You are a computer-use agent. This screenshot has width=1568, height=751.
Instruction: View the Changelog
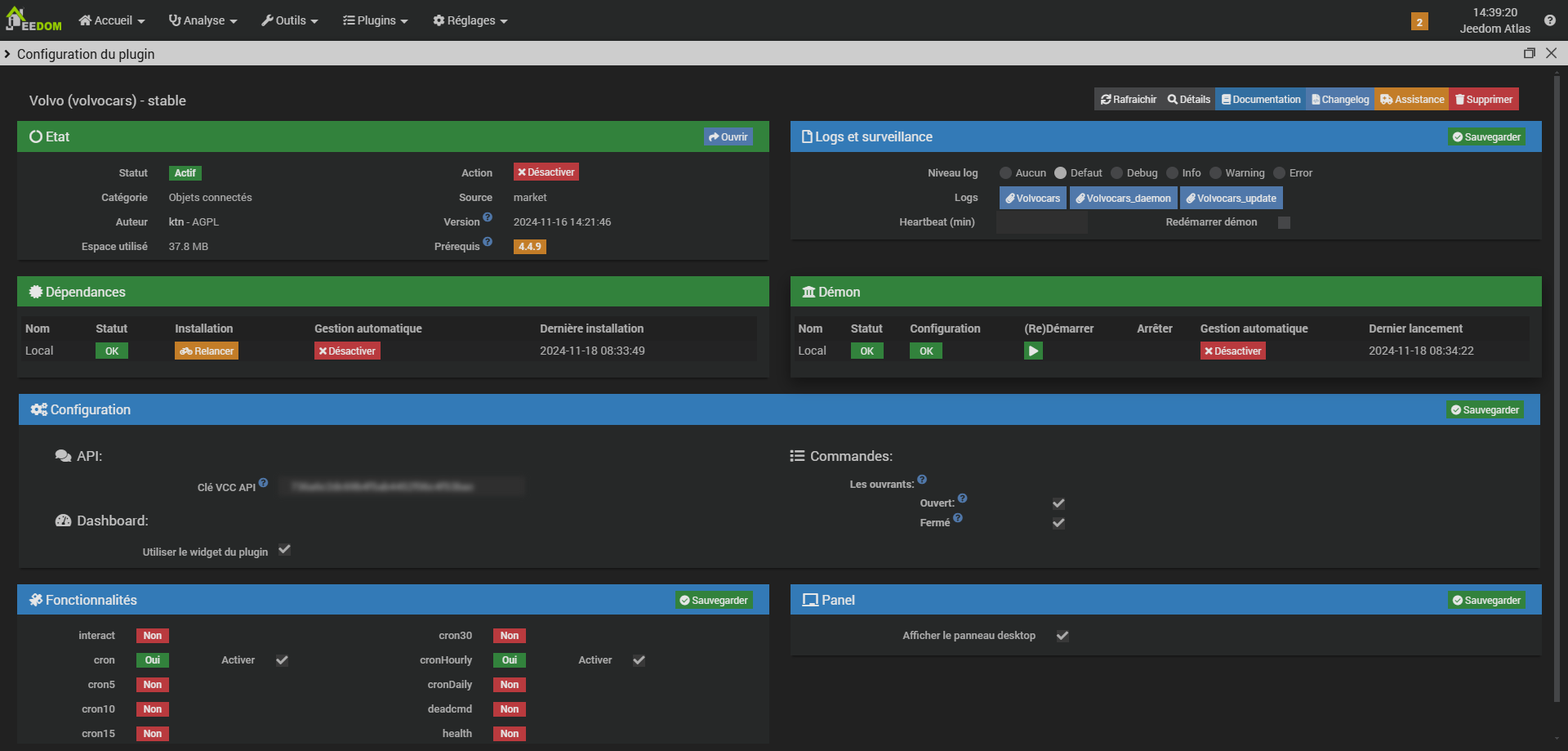coord(1340,100)
